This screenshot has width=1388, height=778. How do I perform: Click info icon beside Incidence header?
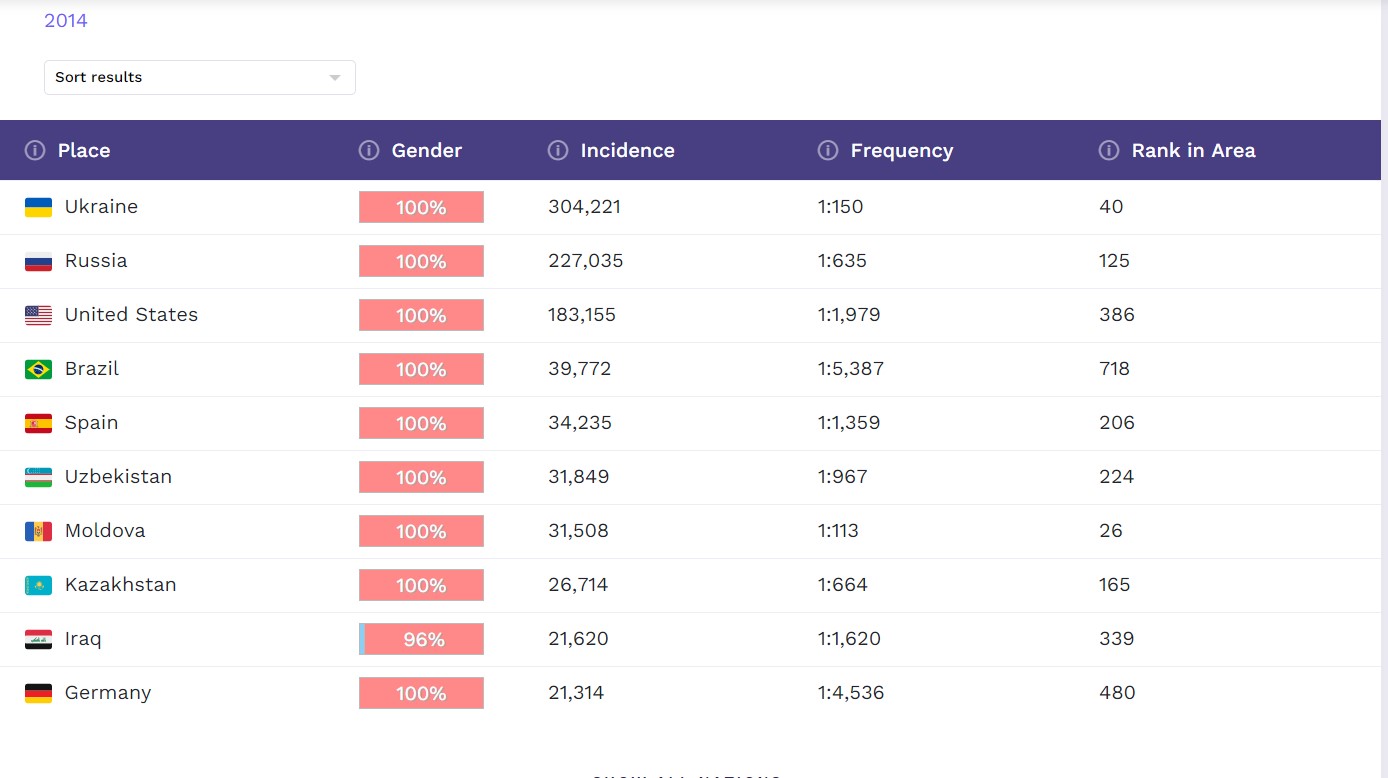coord(558,150)
